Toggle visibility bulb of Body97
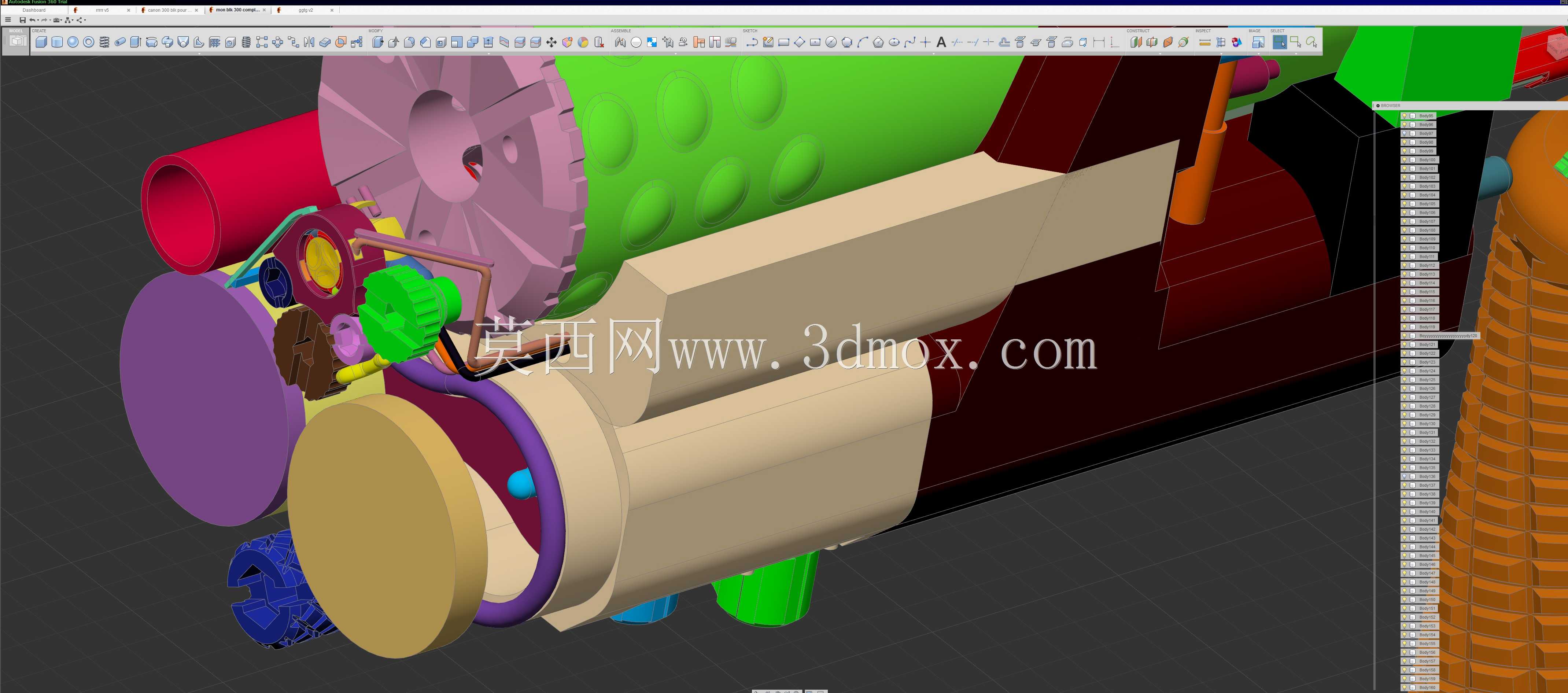This screenshot has width=1568, height=693. coord(1404,133)
